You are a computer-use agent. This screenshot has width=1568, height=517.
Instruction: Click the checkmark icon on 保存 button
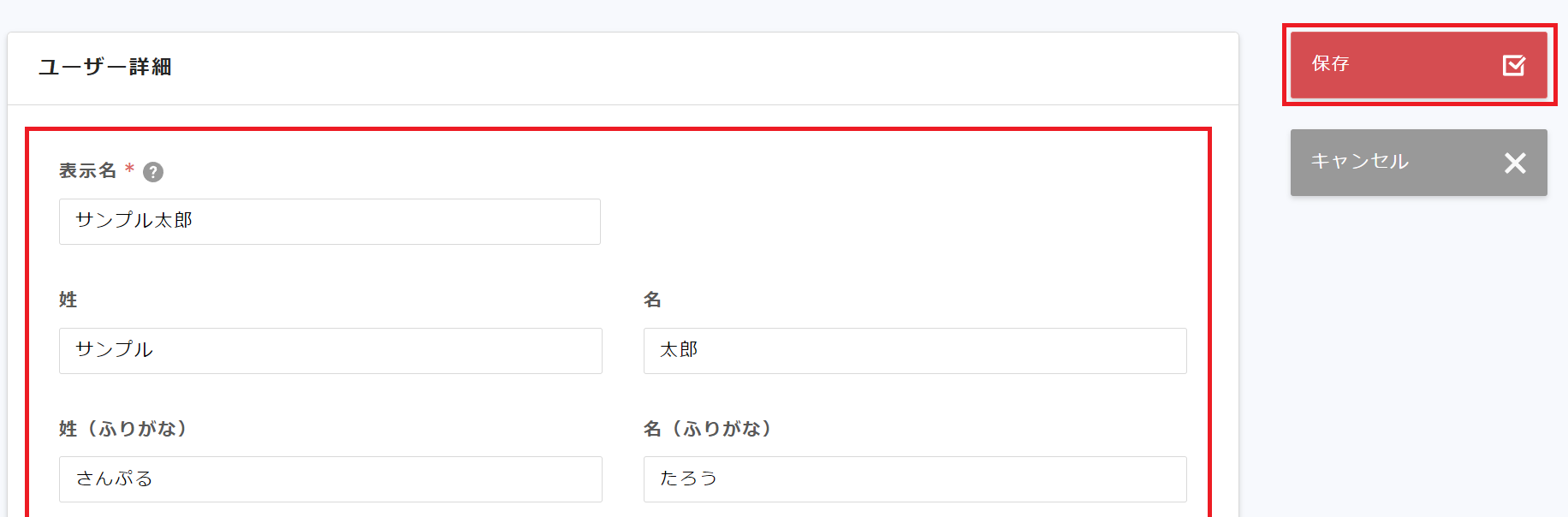pos(1513,65)
